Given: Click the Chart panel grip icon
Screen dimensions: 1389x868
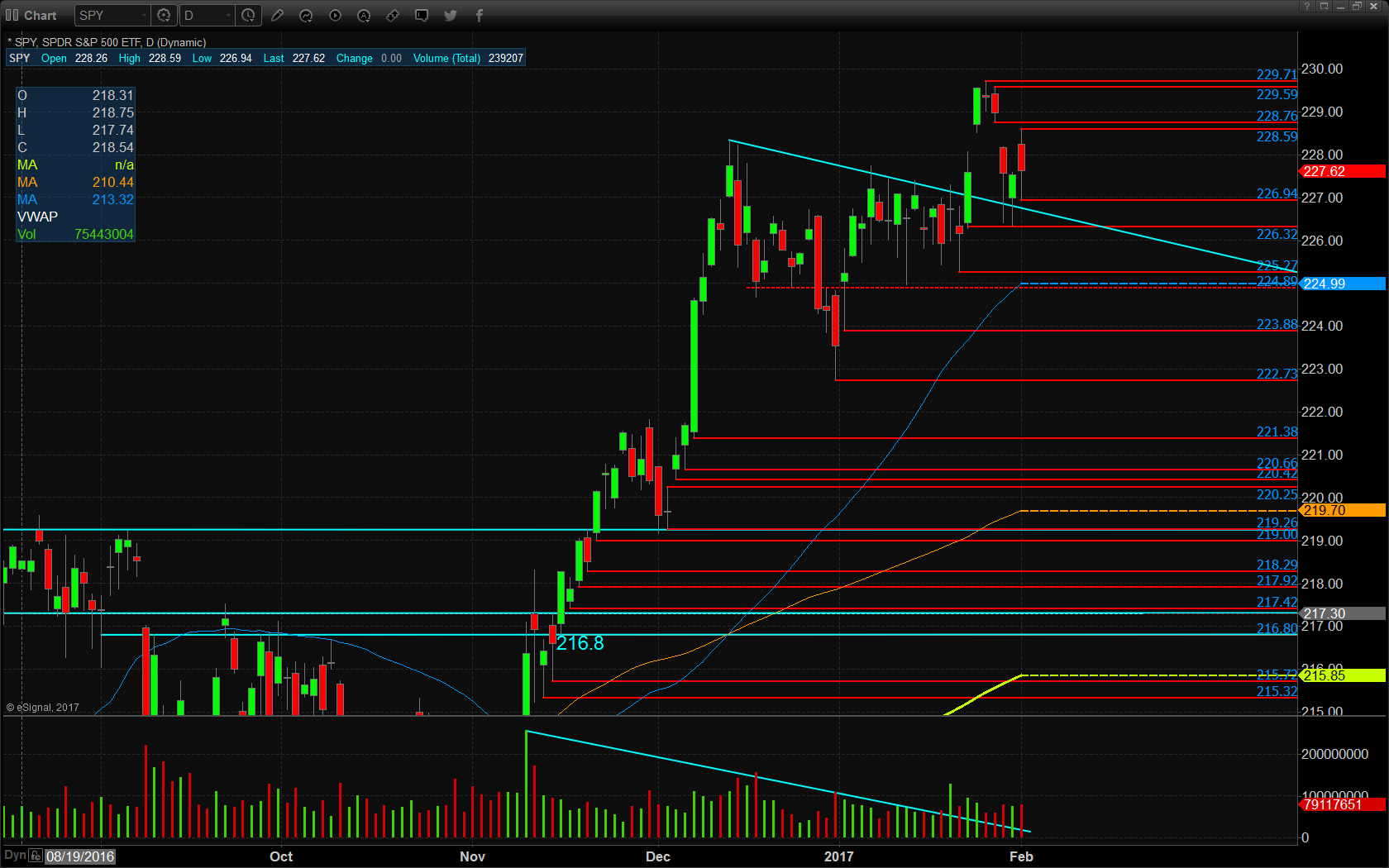Looking at the screenshot, I should (x=12, y=15).
